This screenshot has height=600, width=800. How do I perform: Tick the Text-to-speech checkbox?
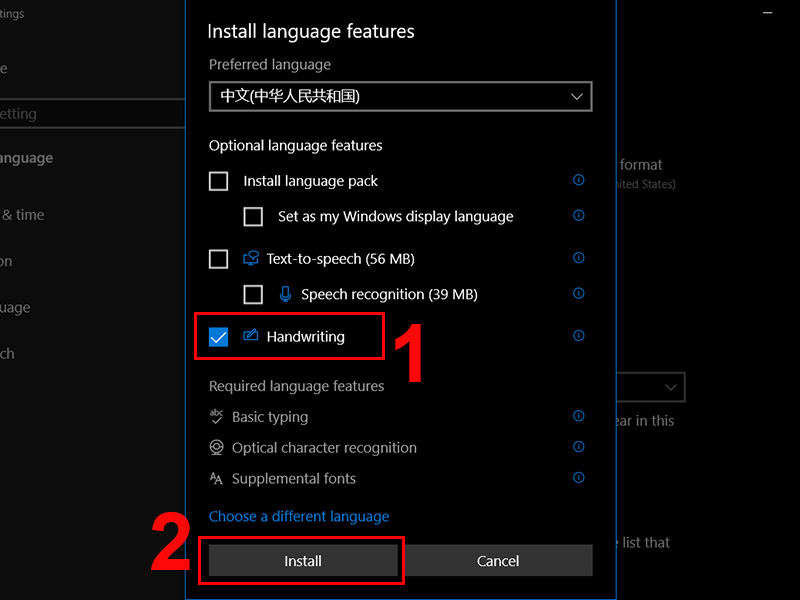coord(218,259)
